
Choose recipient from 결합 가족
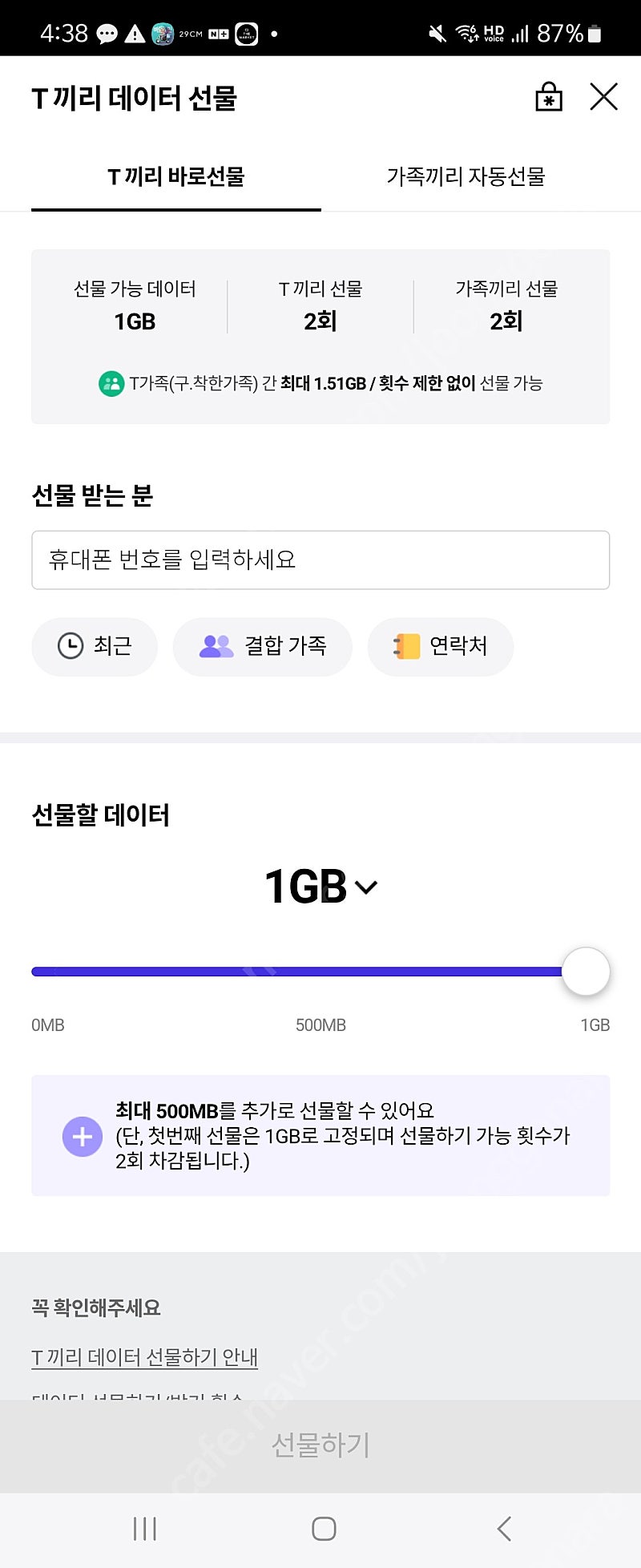263,646
